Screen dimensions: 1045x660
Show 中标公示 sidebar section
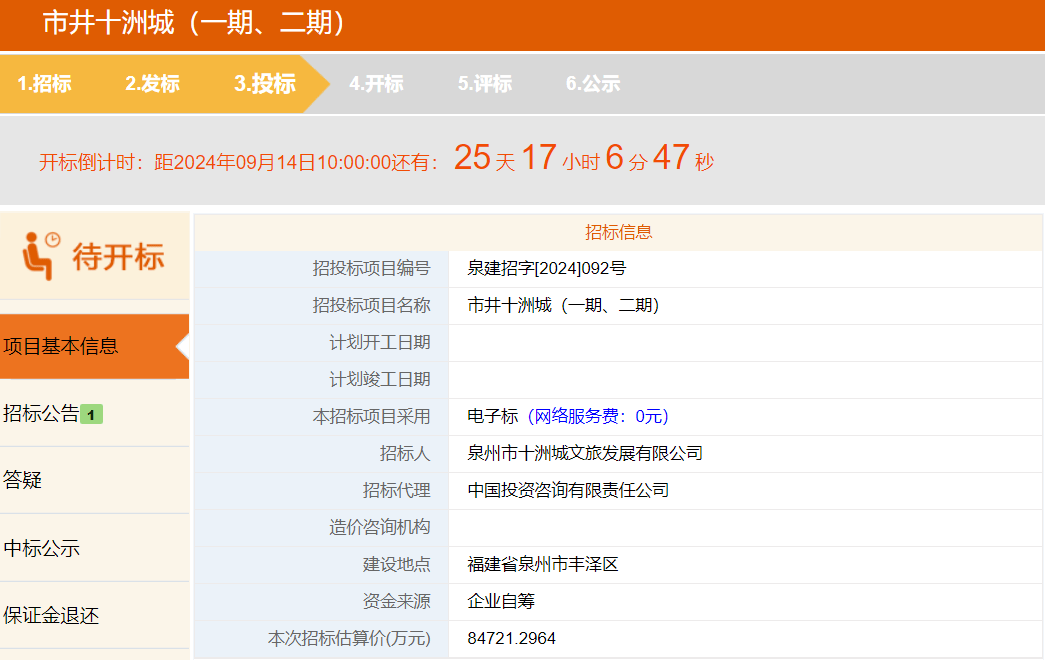point(41,548)
